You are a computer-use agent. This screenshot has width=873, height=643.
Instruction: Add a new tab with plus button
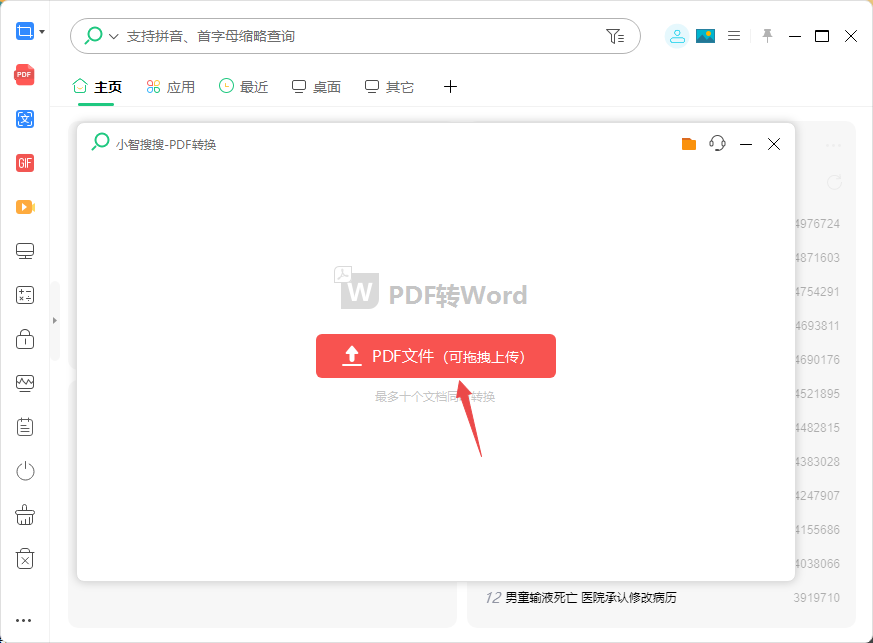coord(450,87)
